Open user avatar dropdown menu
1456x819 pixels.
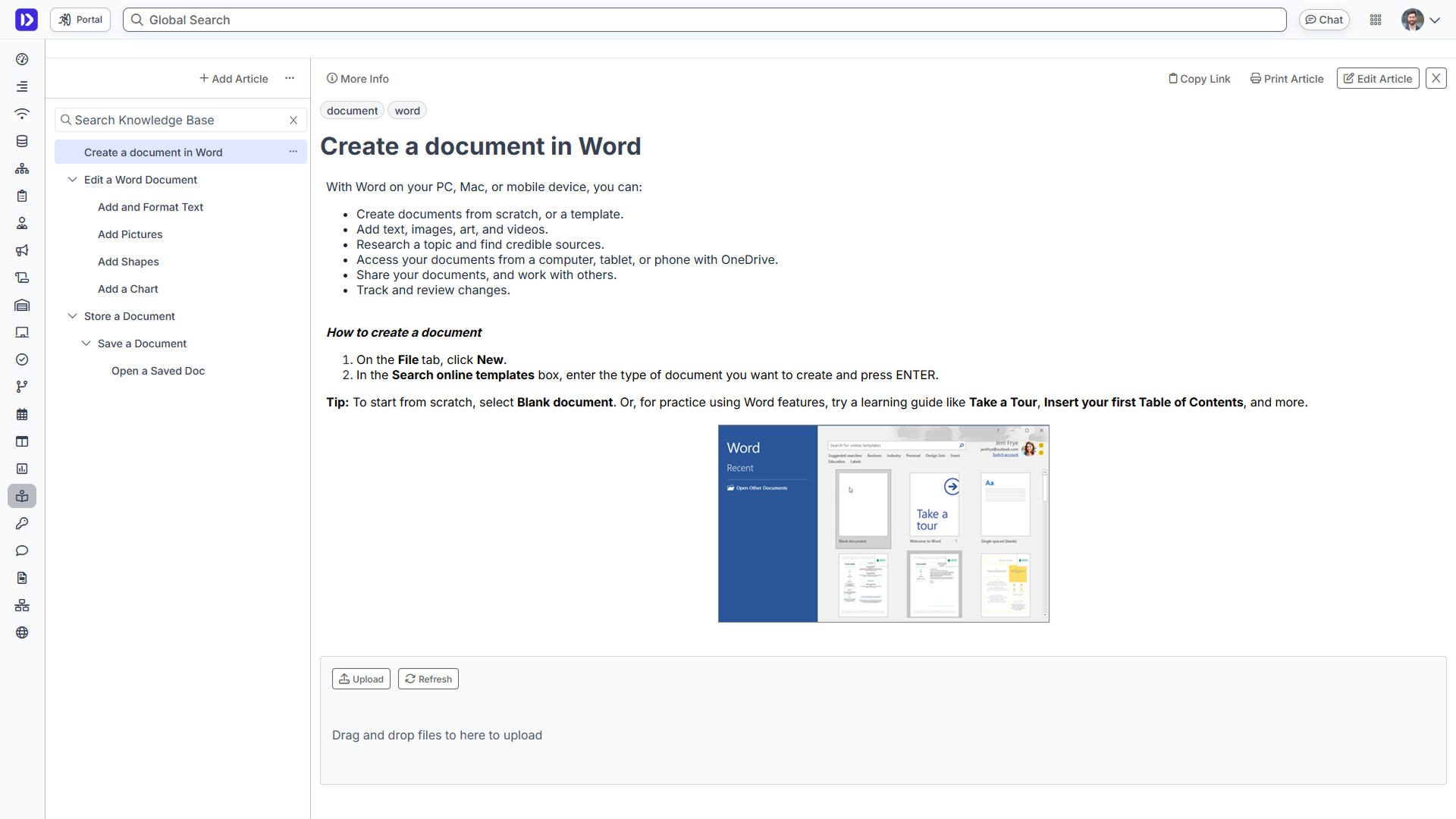pyautogui.click(x=1421, y=20)
